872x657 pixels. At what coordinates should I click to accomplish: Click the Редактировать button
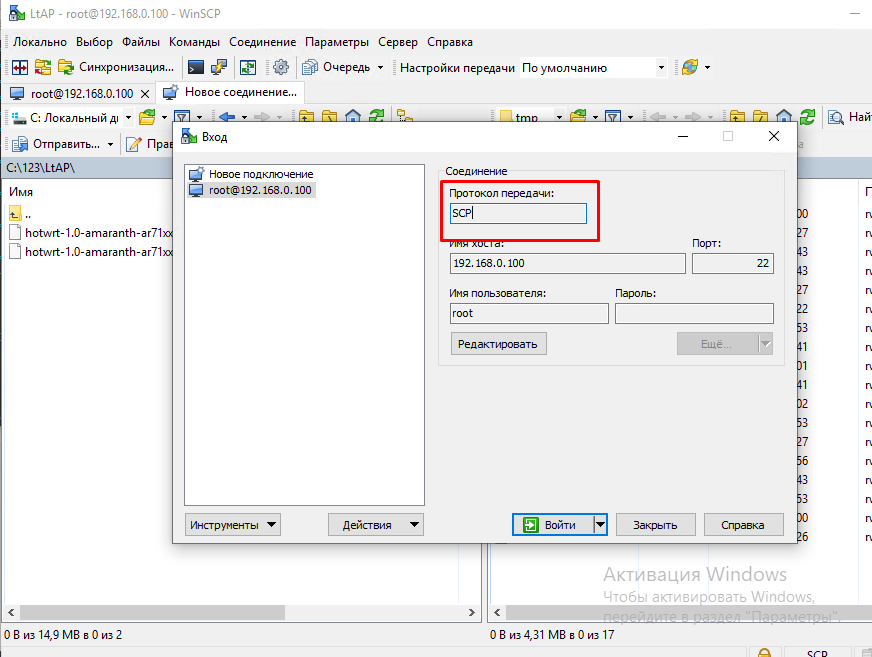[x=498, y=344]
